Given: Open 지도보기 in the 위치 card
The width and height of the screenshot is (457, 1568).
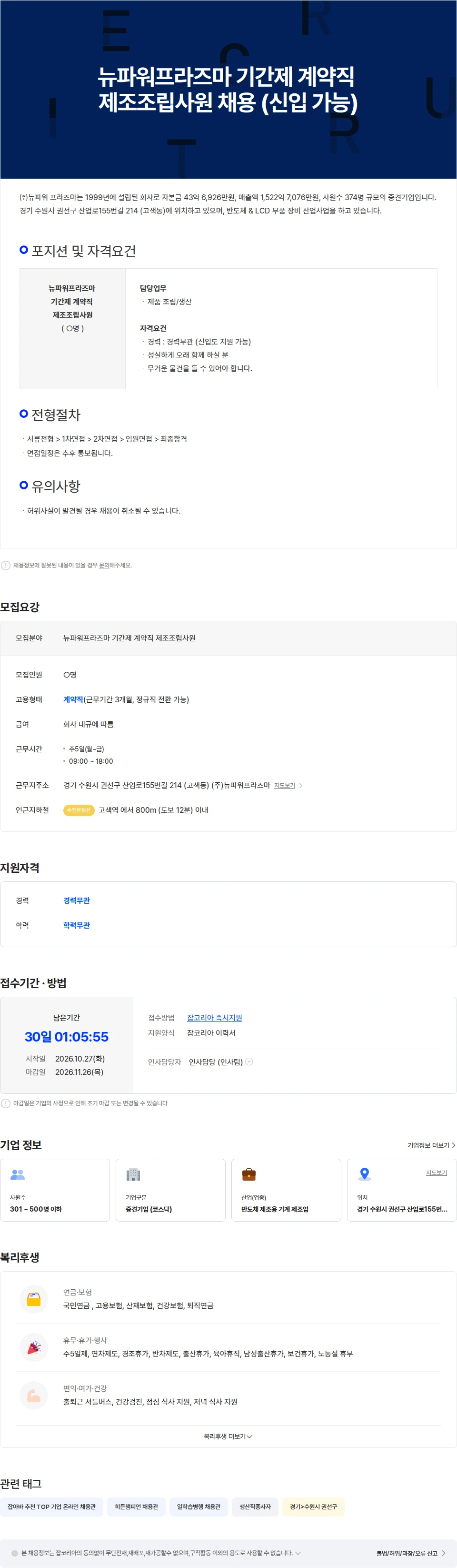Looking at the screenshot, I should [x=437, y=1173].
